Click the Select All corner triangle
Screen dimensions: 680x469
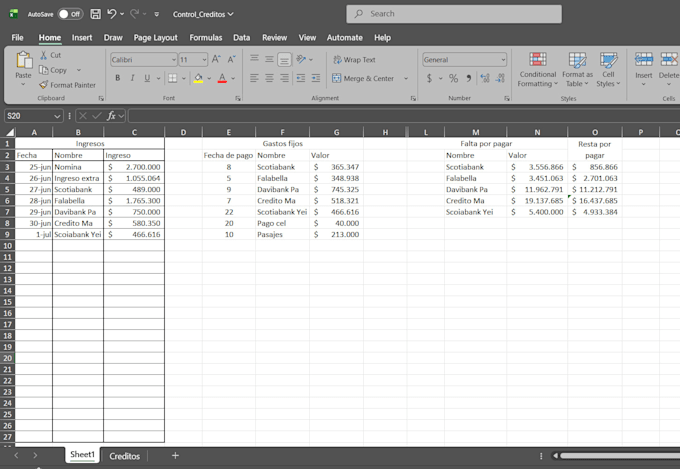pos(10,132)
